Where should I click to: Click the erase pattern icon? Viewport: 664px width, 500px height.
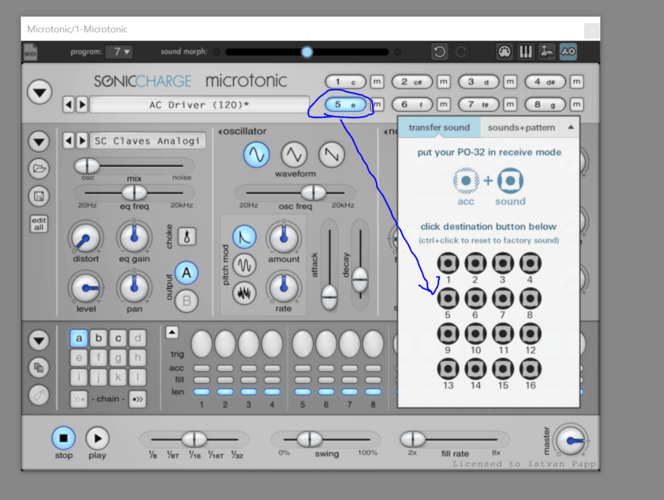tap(39, 395)
